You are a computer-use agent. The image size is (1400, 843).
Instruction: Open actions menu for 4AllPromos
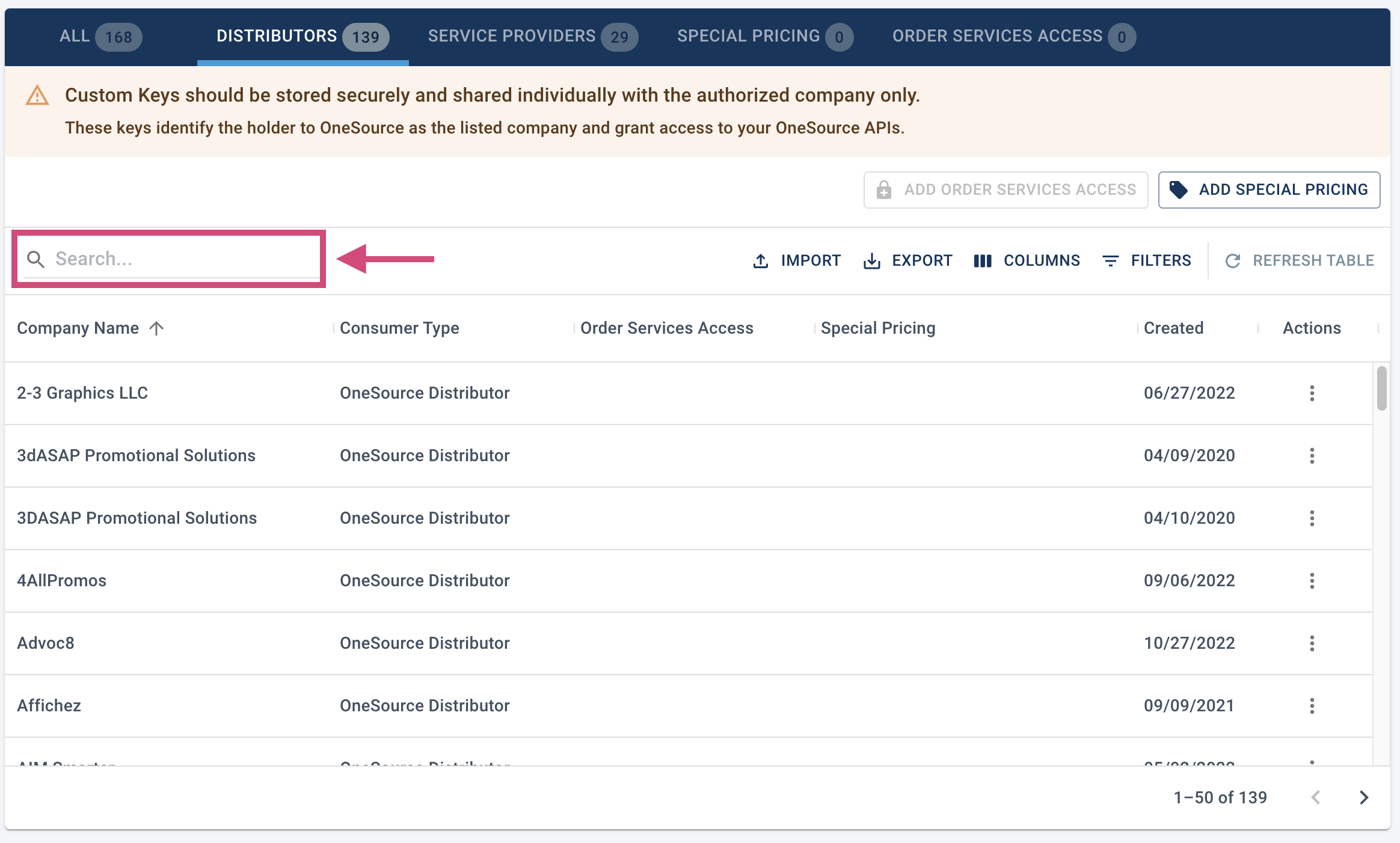pyautogui.click(x=1312, y=581)
